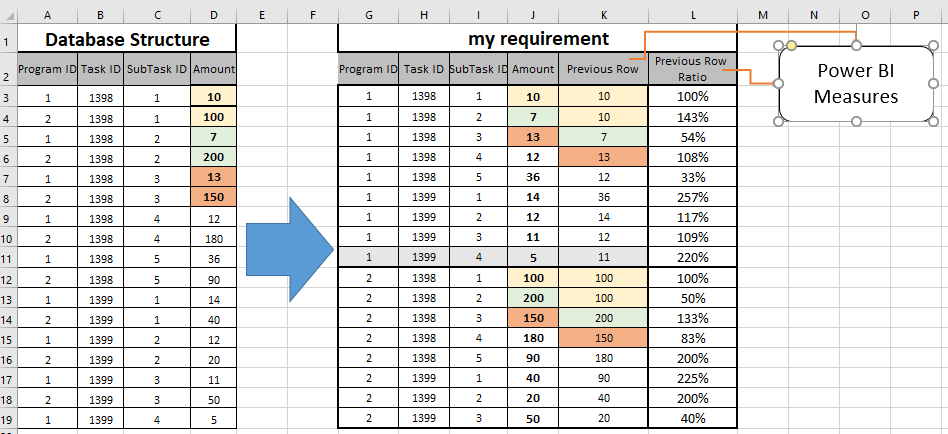The image size is (948, 434).
Task: Select cell J5 with orange amount 13
Action: pos(533,137)
